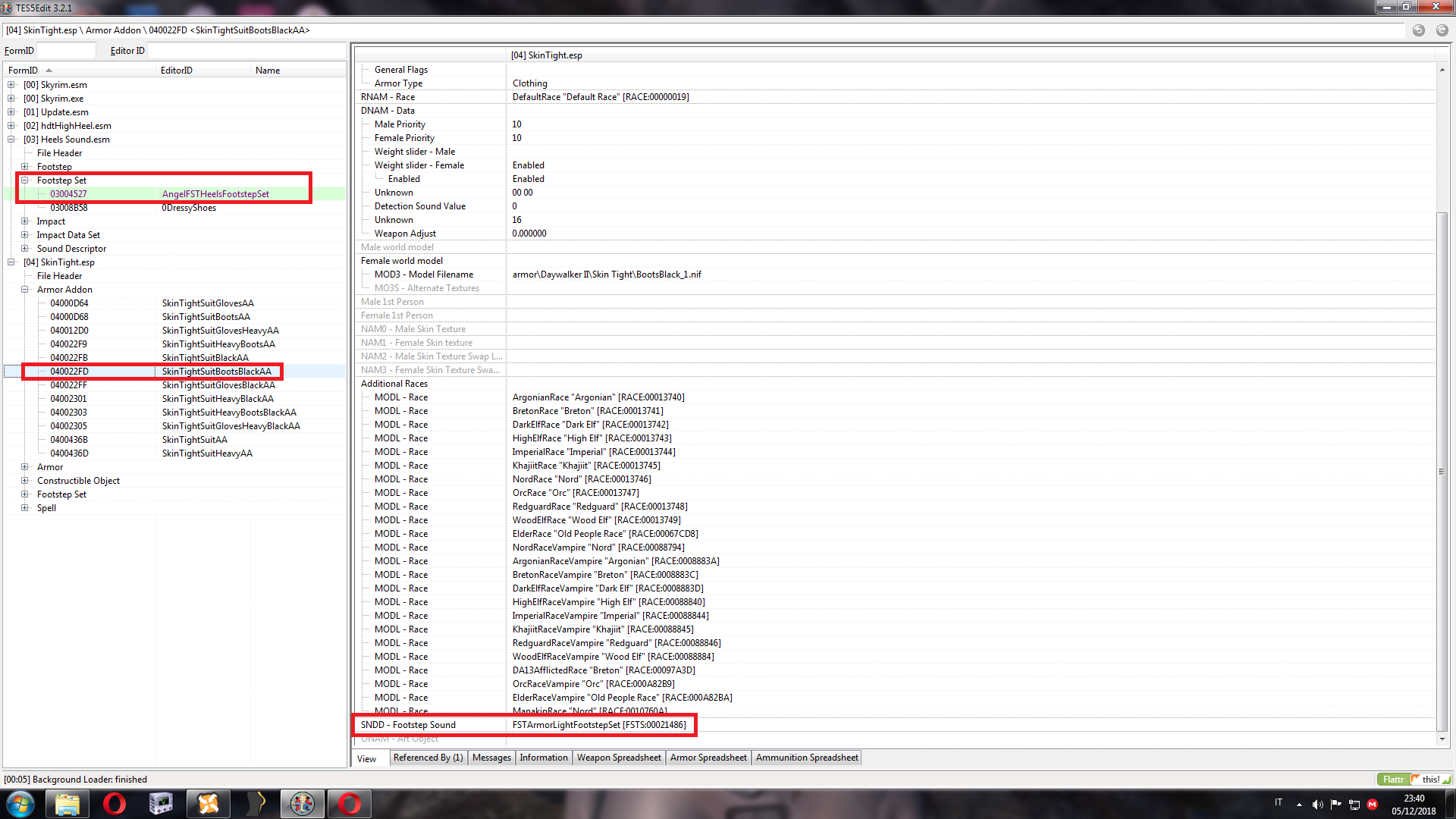Open Action Center flag tray icon
Screen dimensions: 1456x819
click(x=1335, y=804)
